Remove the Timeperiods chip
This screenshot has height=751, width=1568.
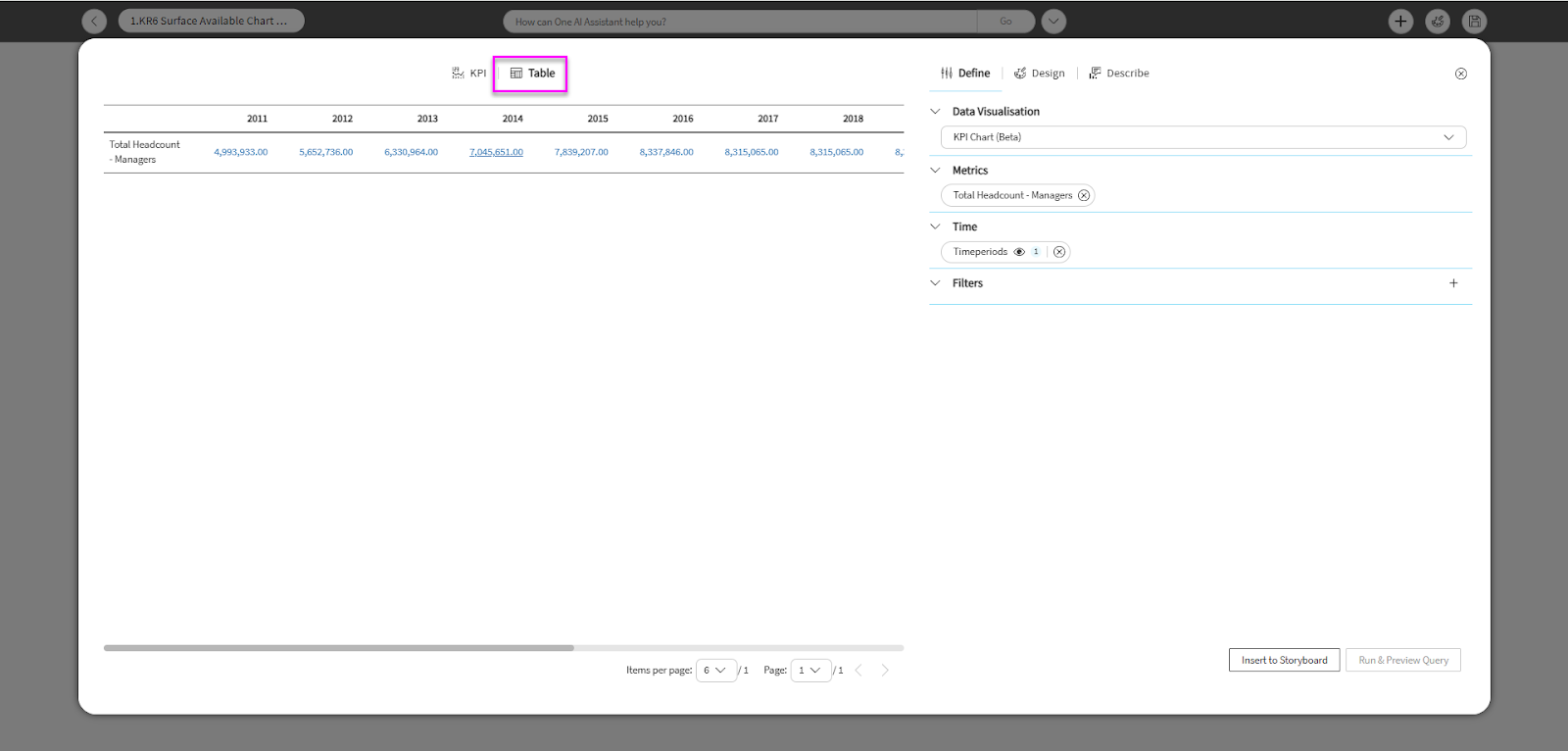point(1059,252)
